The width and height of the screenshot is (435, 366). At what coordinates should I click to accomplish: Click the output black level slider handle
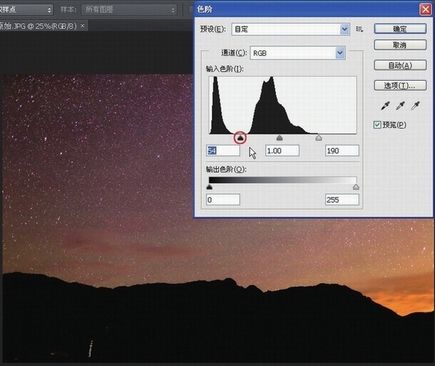(x=209, y=187)
